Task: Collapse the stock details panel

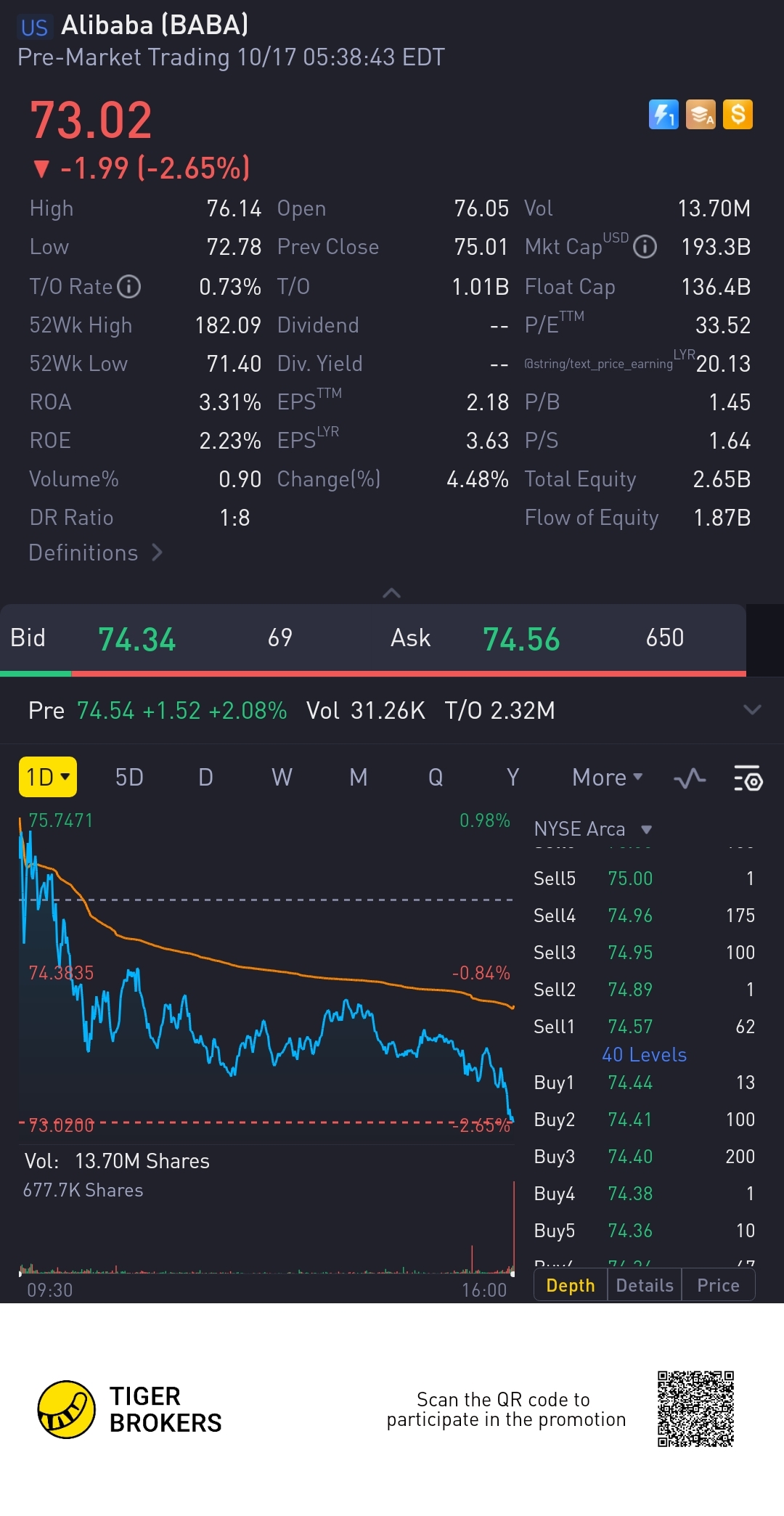Action: pos(391,593)
